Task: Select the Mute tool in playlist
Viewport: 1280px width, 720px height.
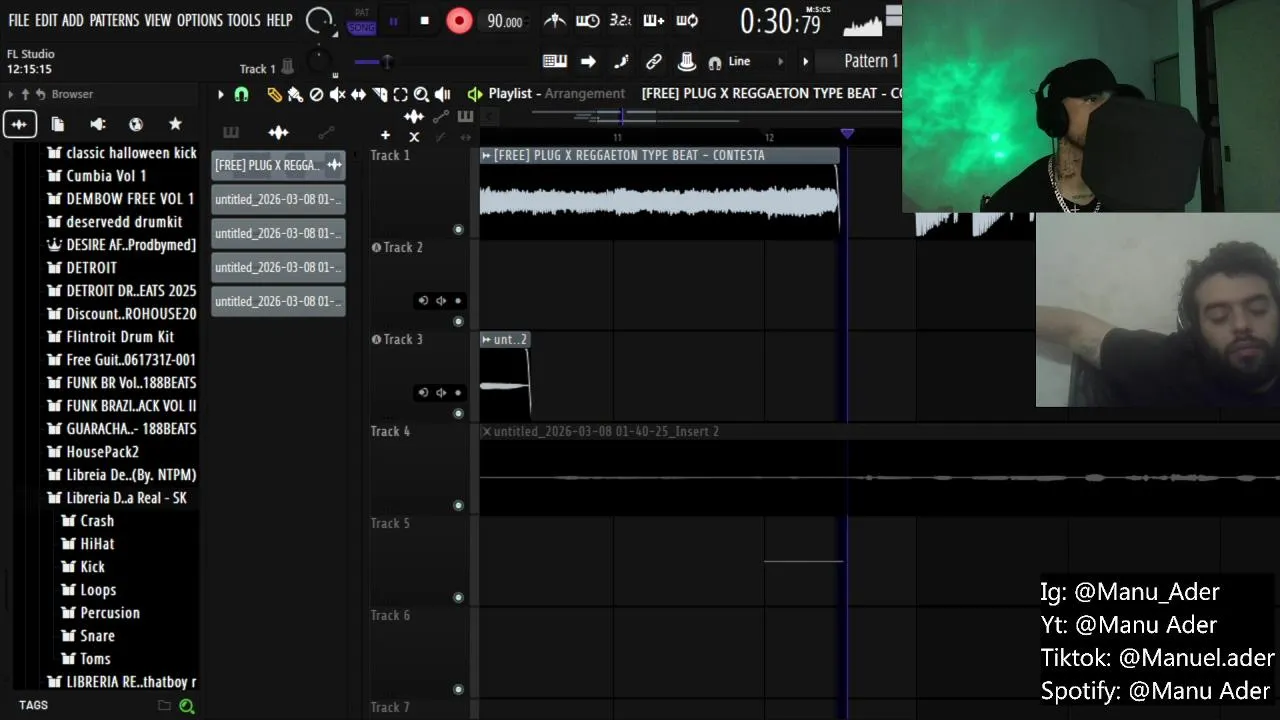Action: point(337,94)
